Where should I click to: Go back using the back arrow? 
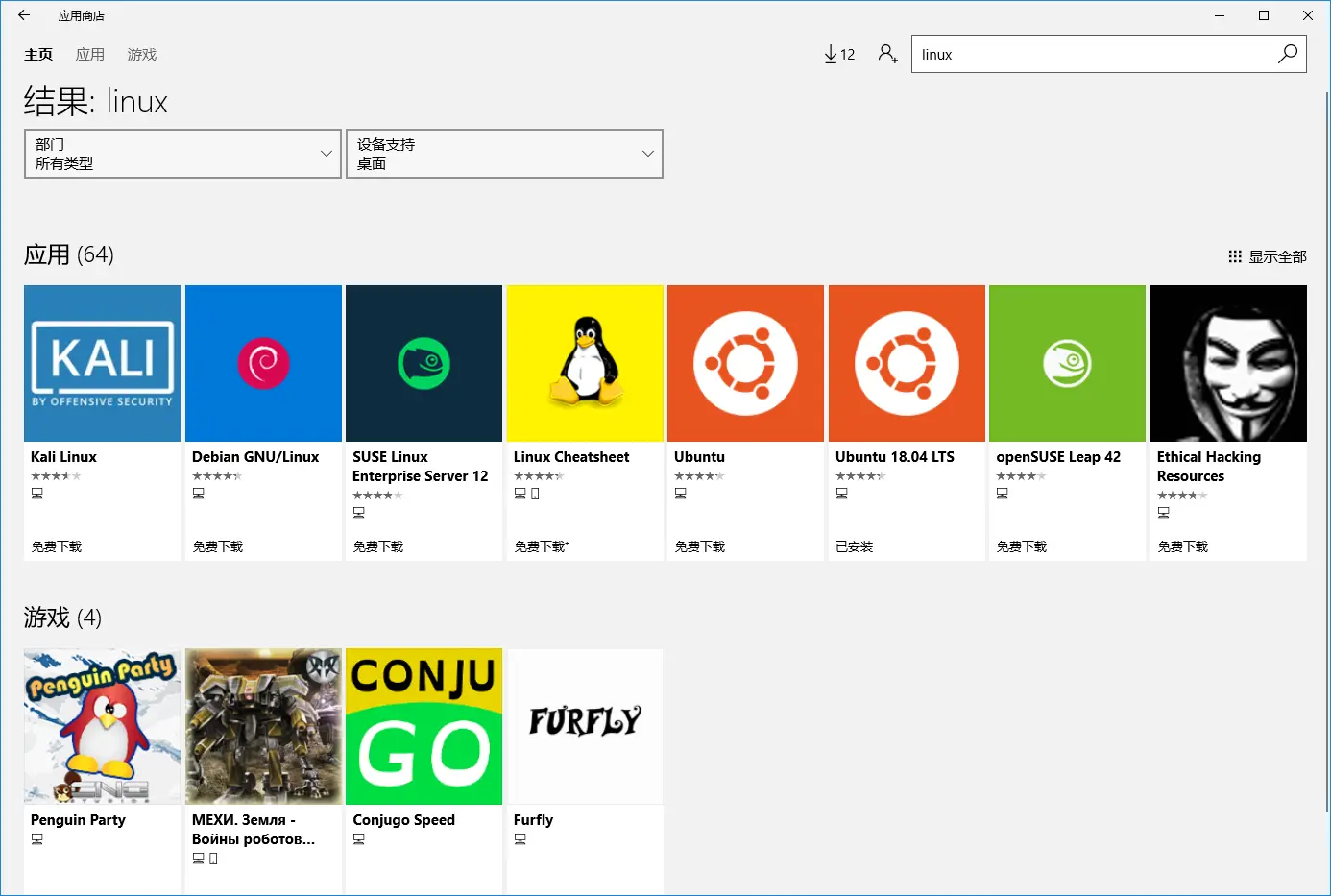coord(24,15)
